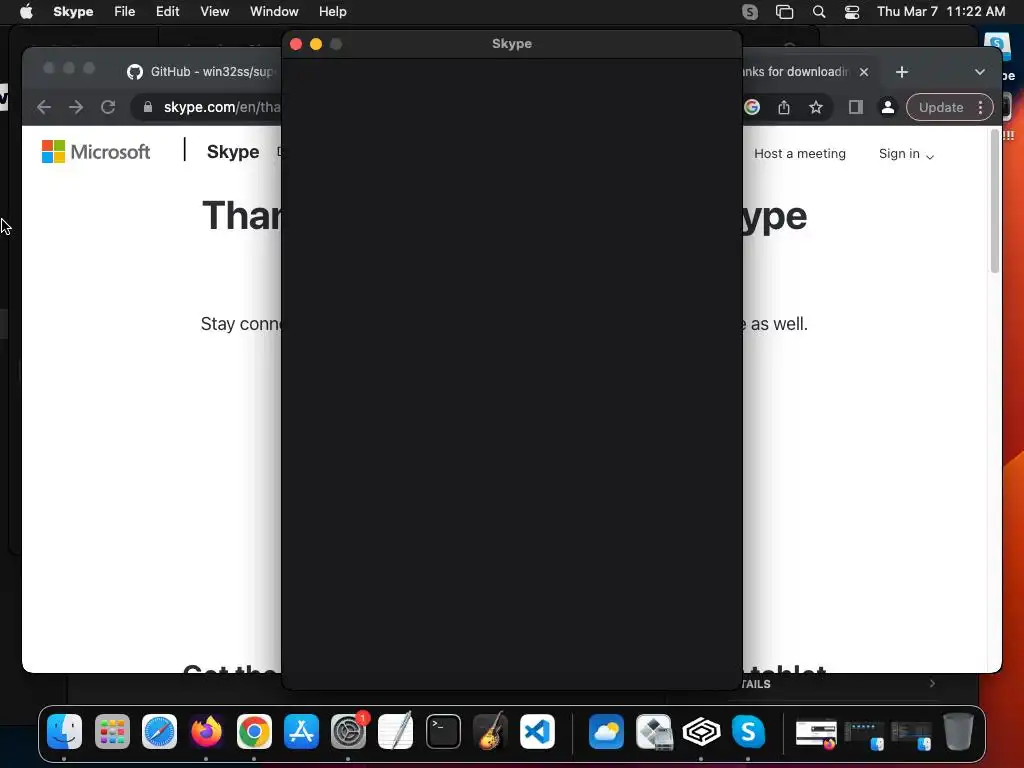Expand Chrome tab search chevron
Screen dimensions: 1024x768
click(x=980, y=72)
